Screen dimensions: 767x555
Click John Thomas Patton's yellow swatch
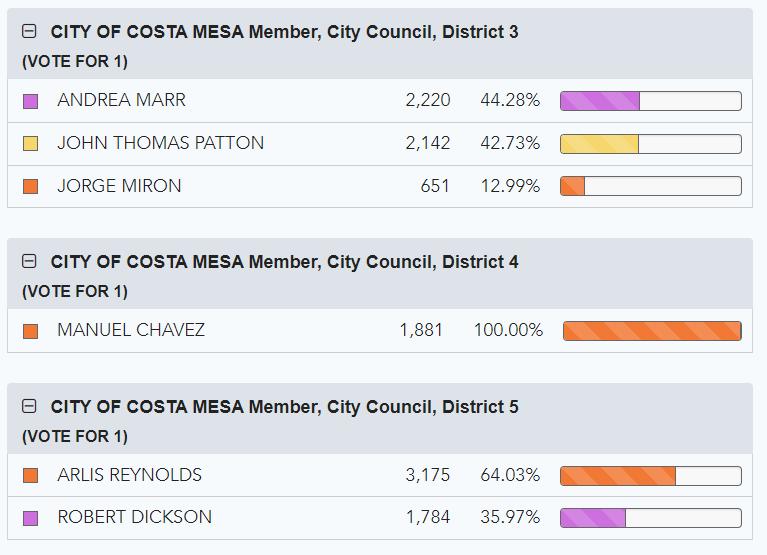pyautogui.click(x=30, y=144)
